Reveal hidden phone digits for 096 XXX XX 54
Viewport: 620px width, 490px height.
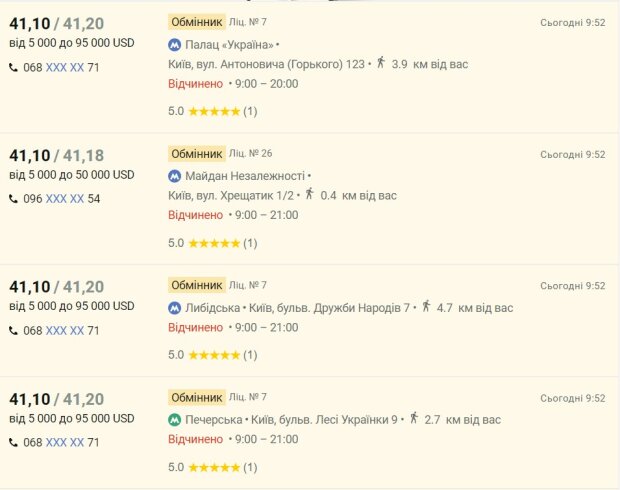pos(65,199)
